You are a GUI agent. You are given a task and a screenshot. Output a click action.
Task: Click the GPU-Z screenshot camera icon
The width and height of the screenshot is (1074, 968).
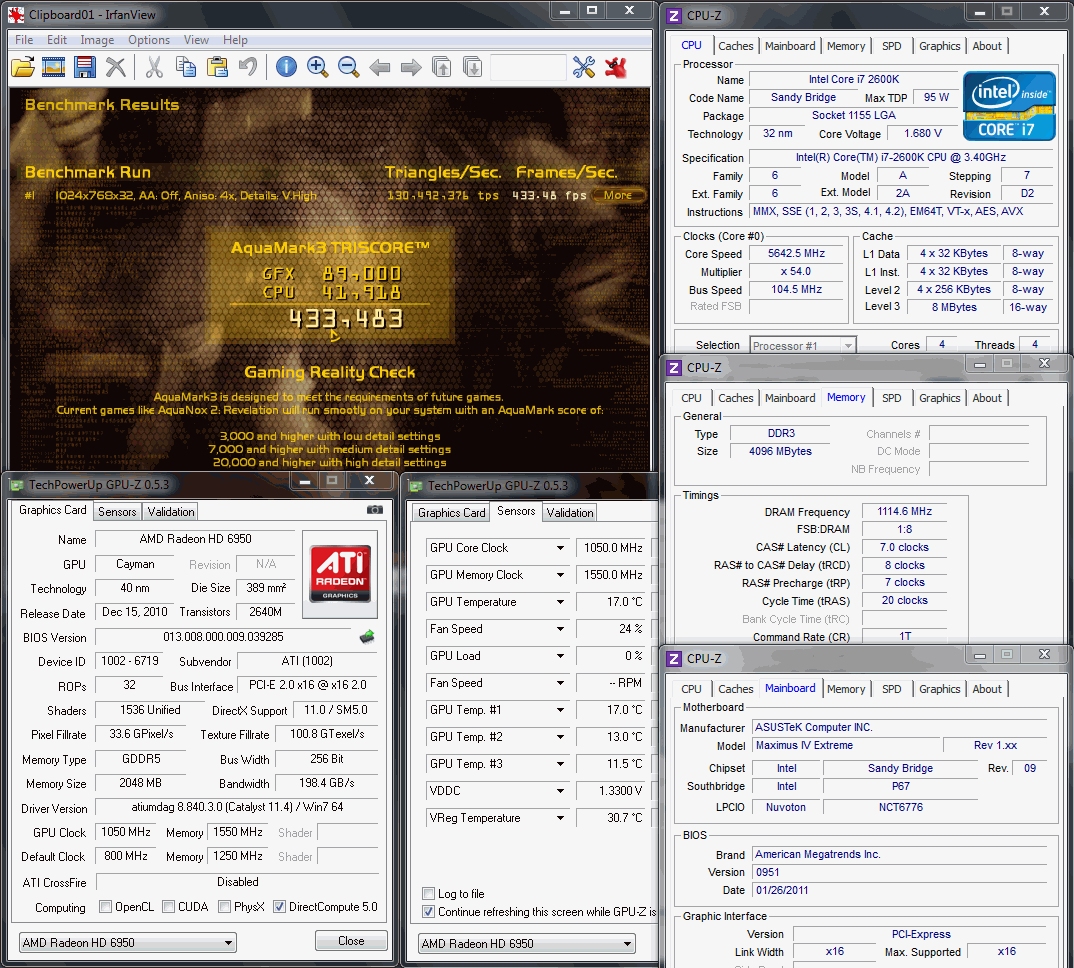coord(375,510)
